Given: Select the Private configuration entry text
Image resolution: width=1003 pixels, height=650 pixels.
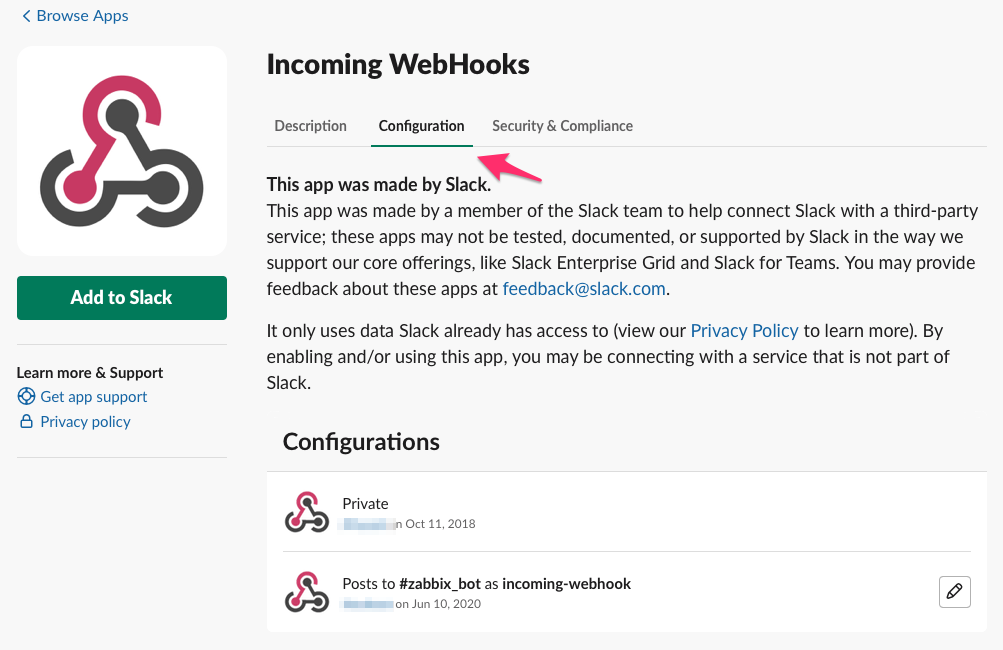Looking at the screenshot, I should click(x=365, y=503).
